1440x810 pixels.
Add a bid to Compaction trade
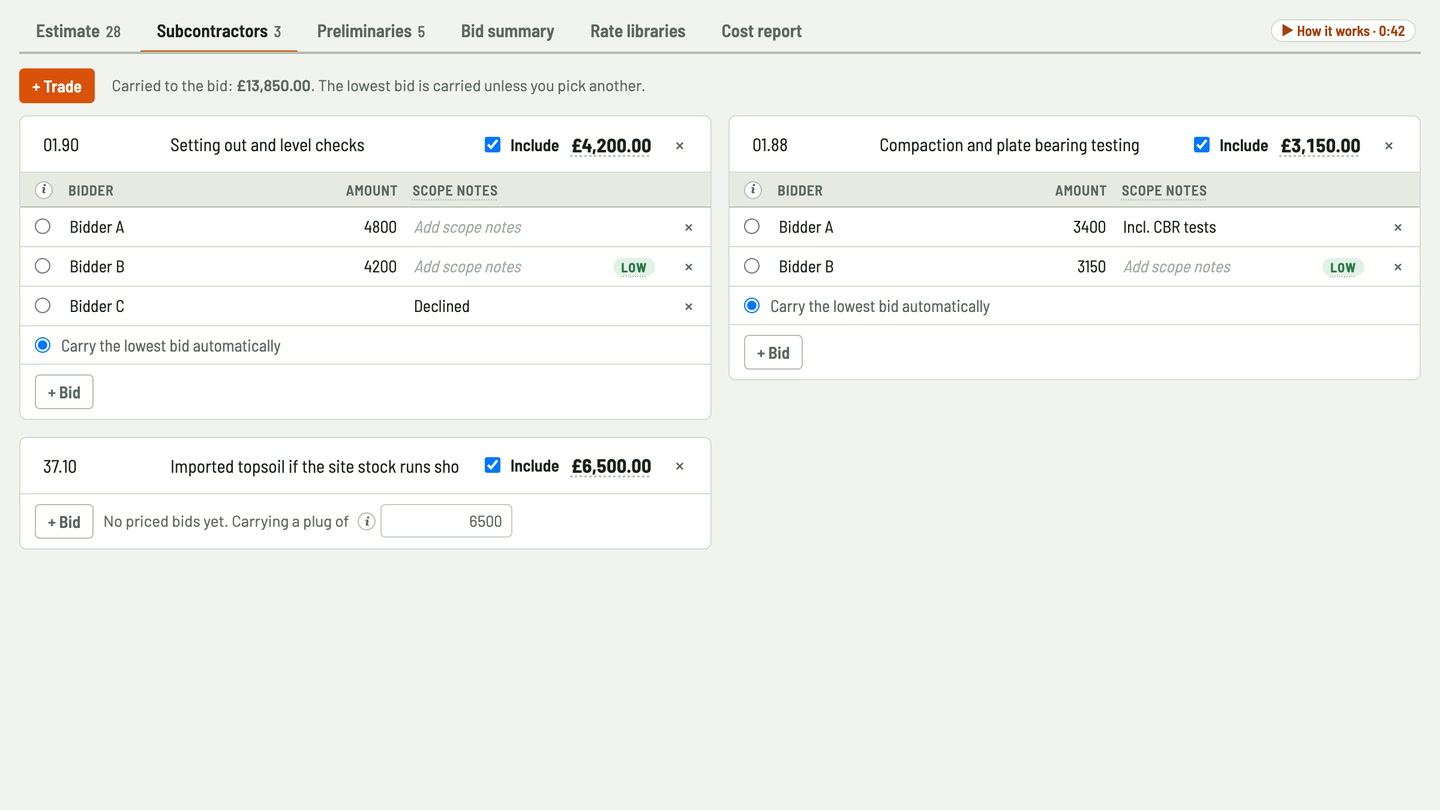(773, 352)
